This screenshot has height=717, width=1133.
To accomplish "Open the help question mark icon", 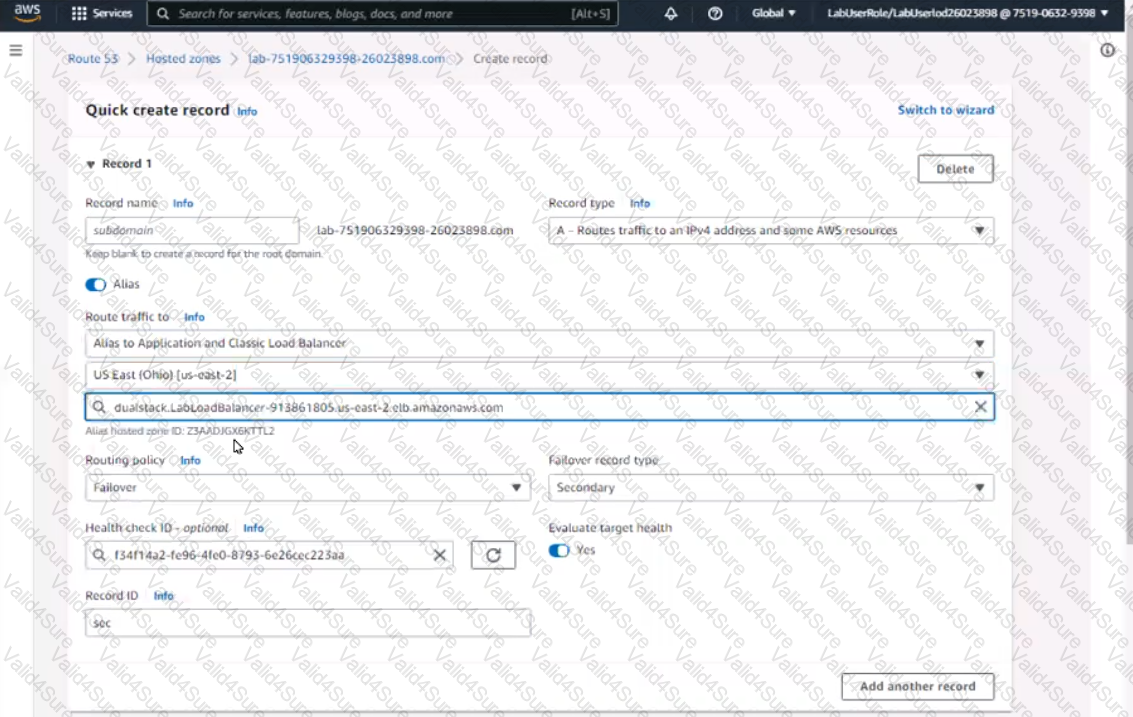I will tap(715, 14).
